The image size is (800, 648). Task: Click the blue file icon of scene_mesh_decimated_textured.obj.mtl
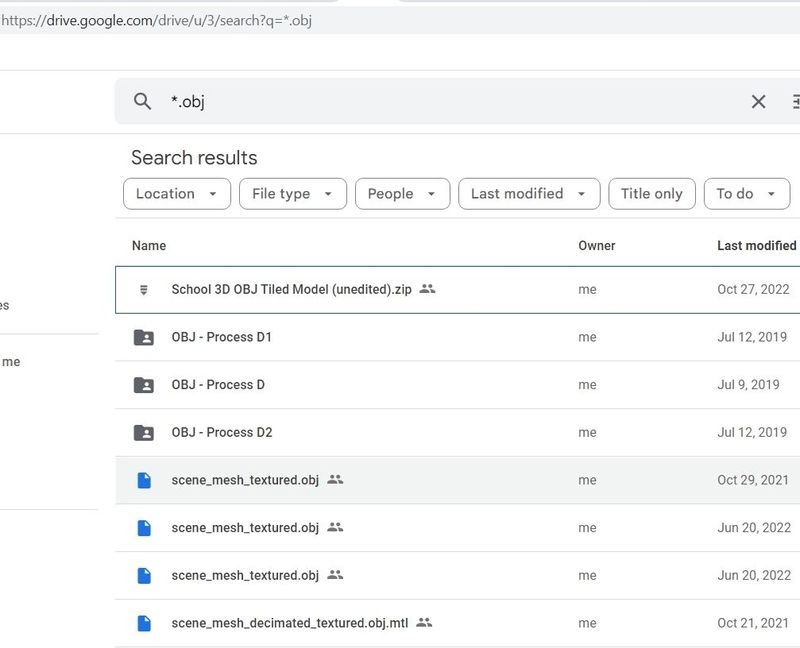click(144, 623)
